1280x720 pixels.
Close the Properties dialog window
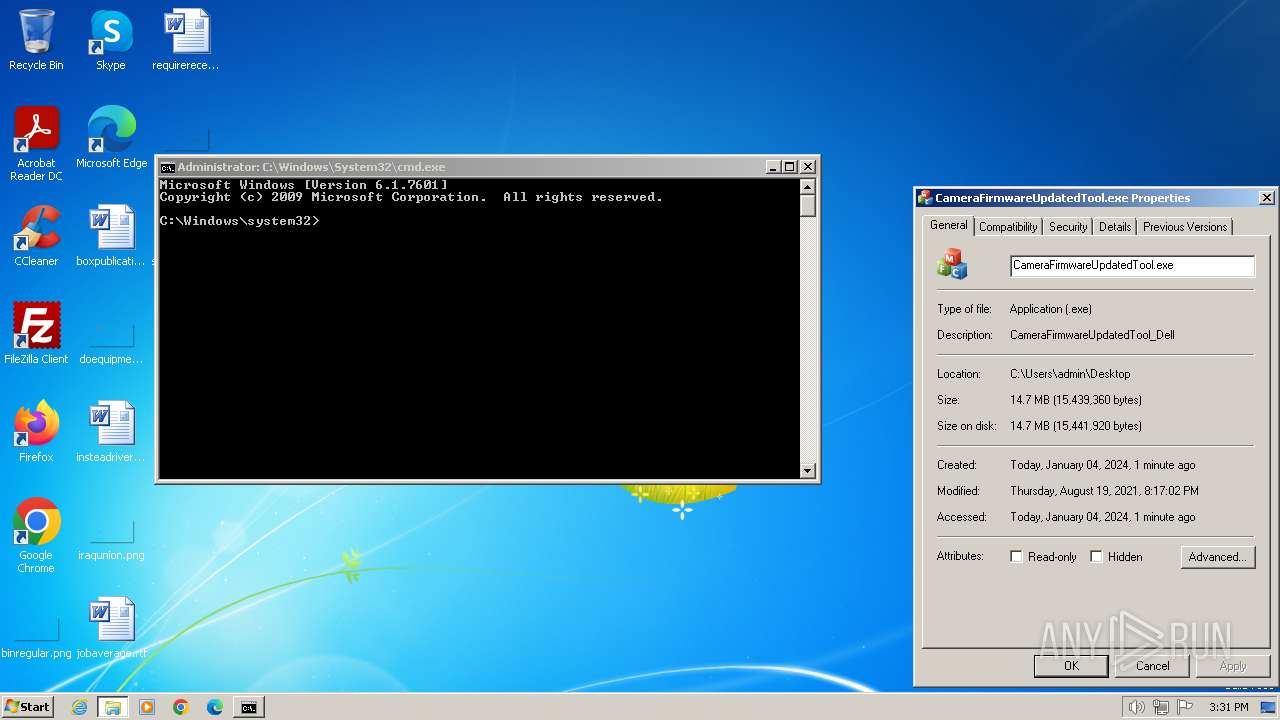[x=1266, y=198]
